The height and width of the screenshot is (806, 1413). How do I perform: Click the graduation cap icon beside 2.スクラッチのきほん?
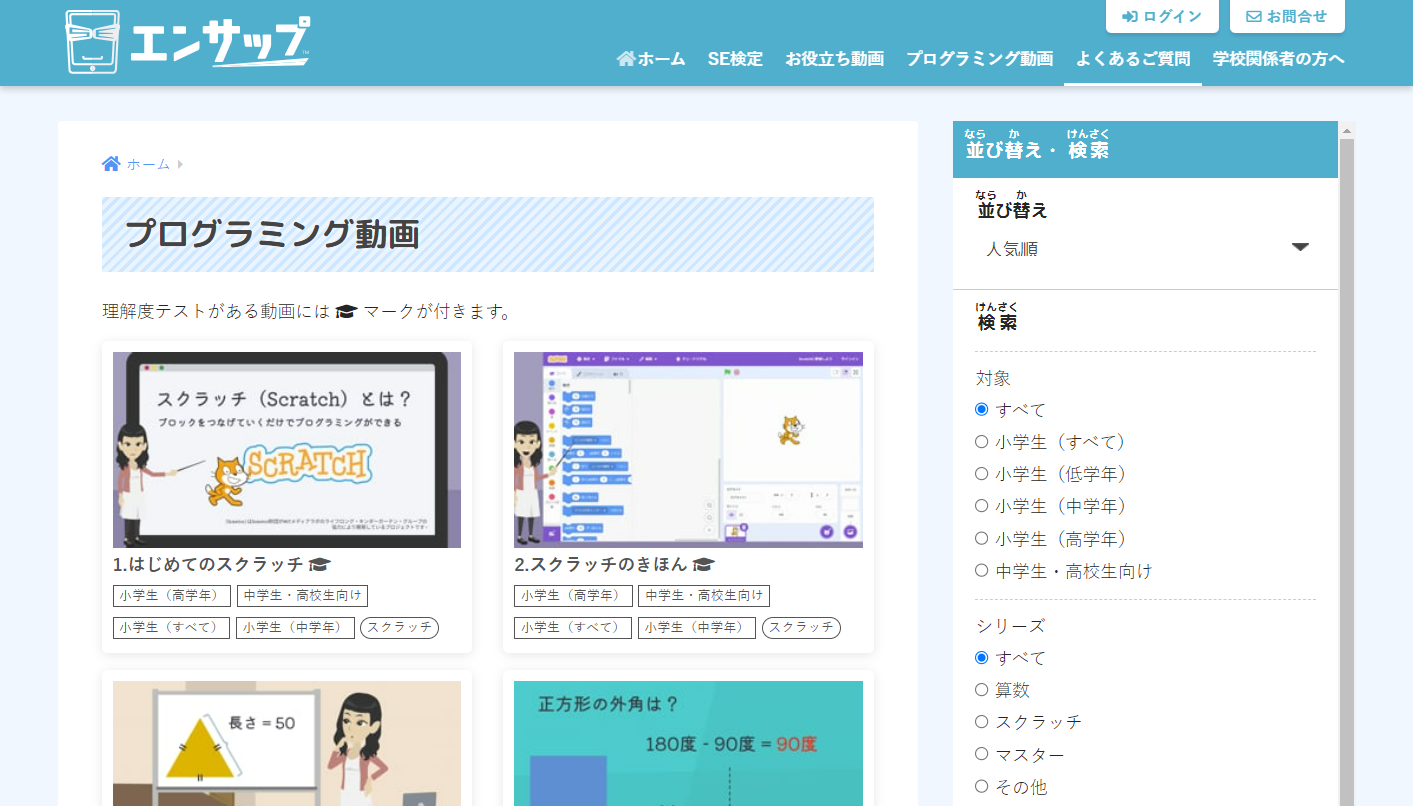[704, 565]
